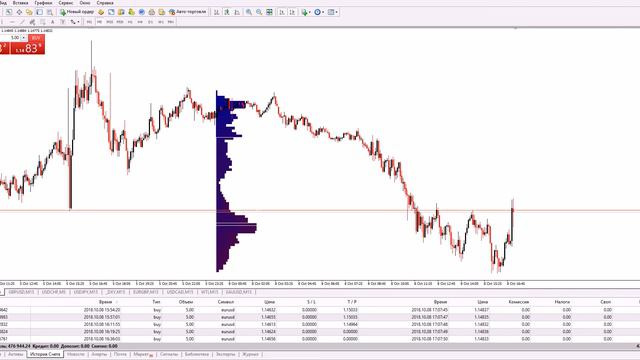This screenshot has height=360, width=640.
Task: Select the D1 timeframe button
Action: pos(151,22)
